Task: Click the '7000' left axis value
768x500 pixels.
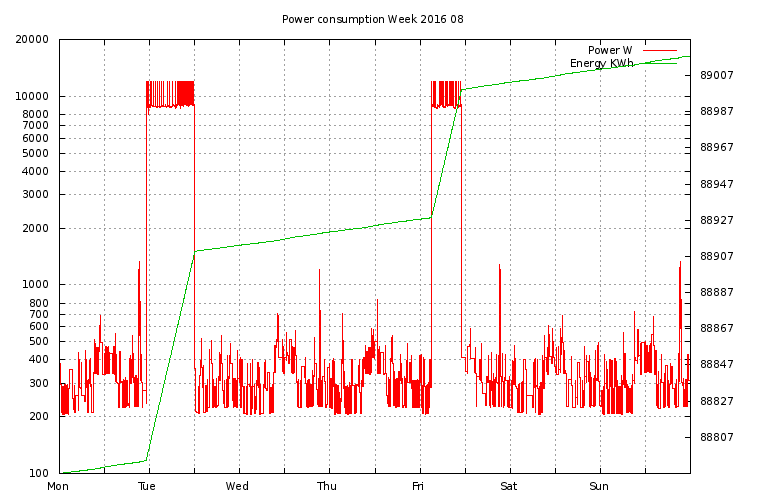Action: (x=35, y=125)
